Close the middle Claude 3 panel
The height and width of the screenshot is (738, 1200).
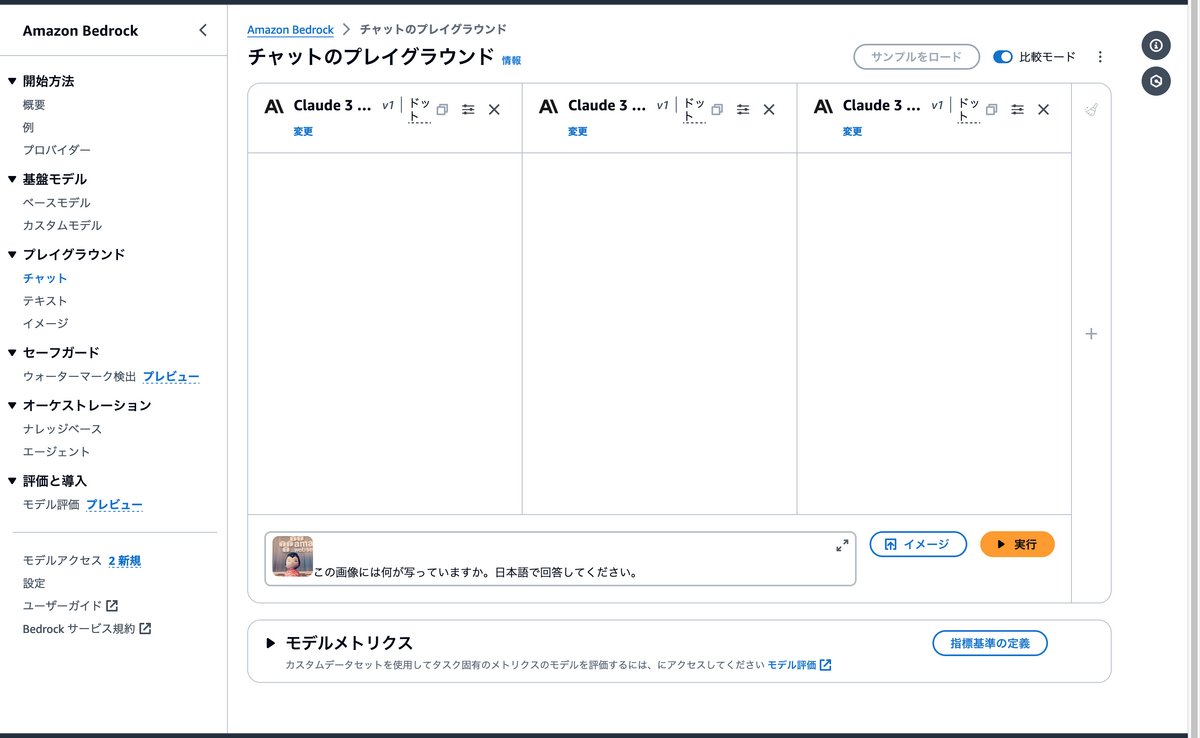[769, 110]
